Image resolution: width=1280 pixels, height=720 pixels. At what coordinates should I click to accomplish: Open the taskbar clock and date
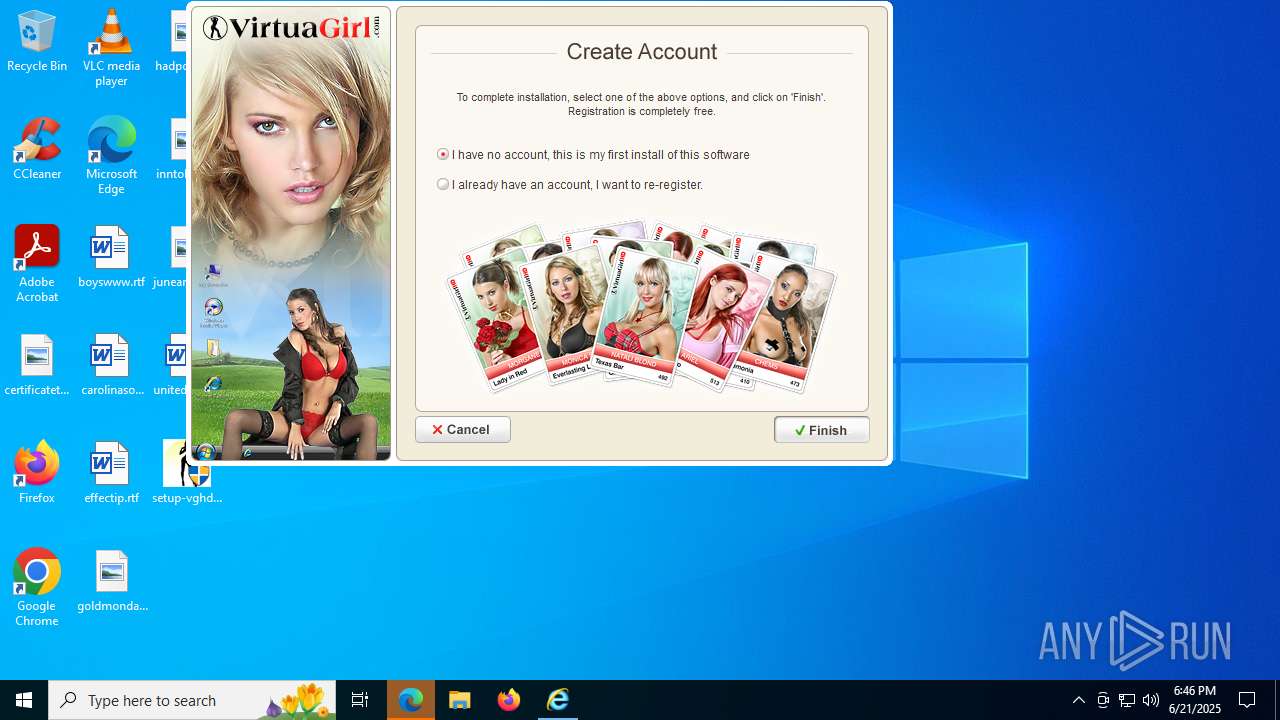(x=1195, y=700)
